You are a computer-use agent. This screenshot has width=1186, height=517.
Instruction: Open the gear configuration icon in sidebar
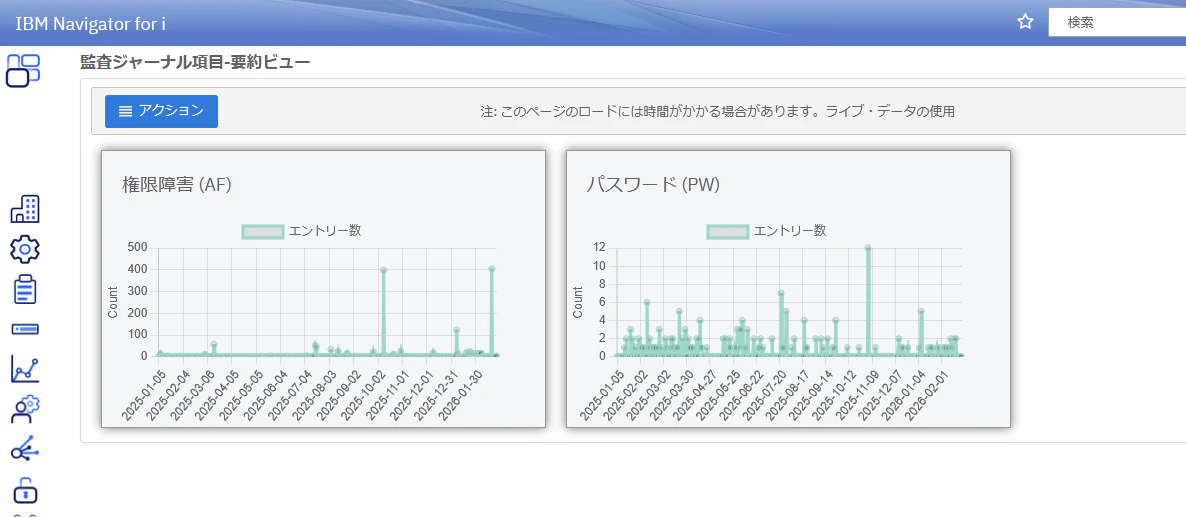pyautogui.click(x=25, y=249)
